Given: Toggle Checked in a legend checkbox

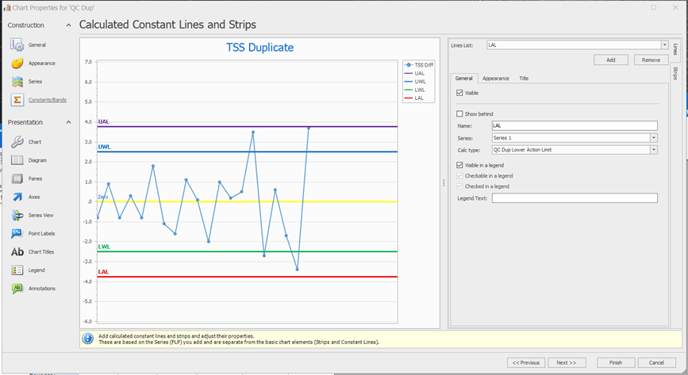Looking at the screenshot, I should click(x=459, y=186).
